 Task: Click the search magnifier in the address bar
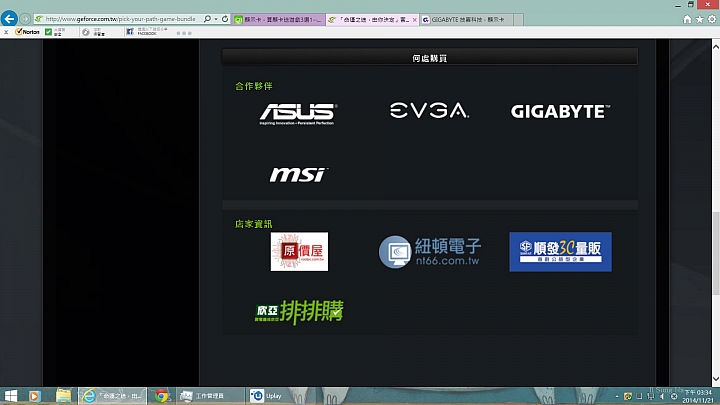tap(207, 19)
